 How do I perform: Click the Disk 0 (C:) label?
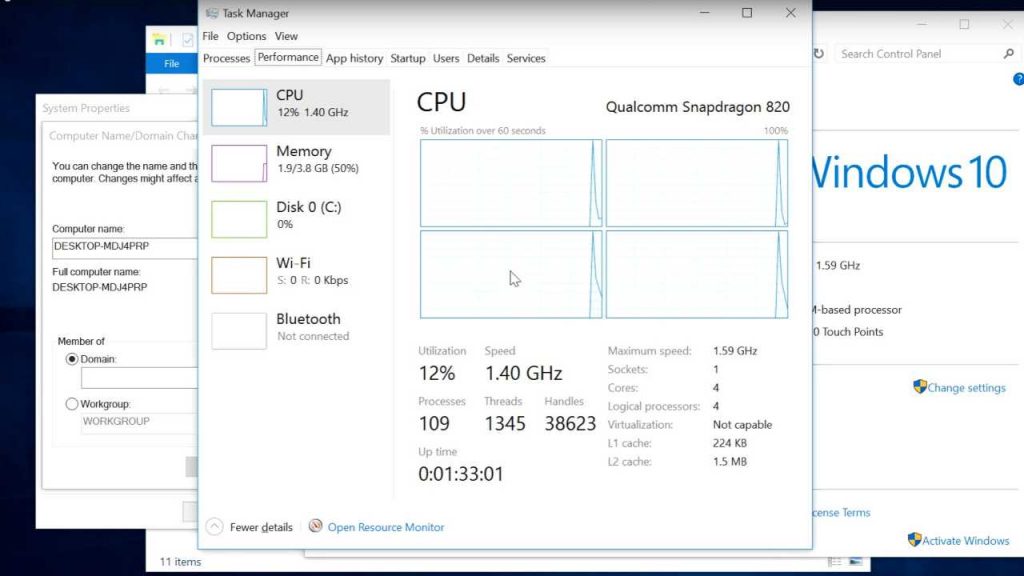309,207
